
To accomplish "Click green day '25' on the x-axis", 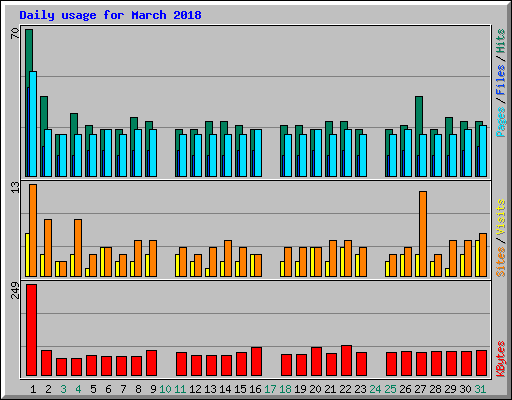I will pyautogui.click(x=390, y=389).
